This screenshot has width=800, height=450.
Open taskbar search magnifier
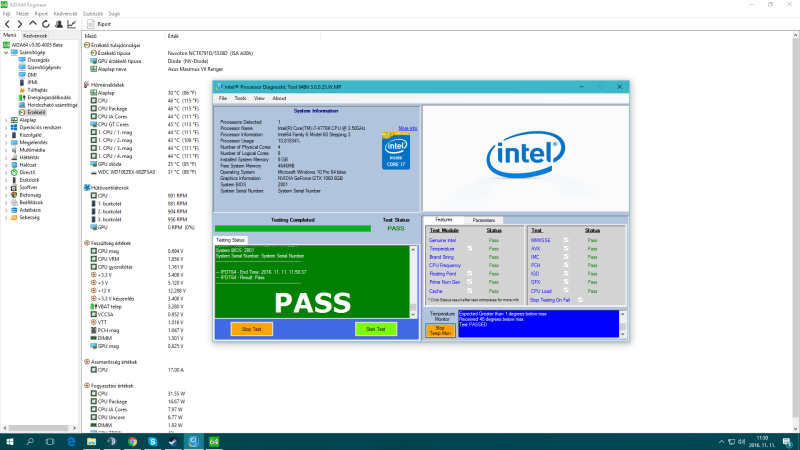(30, 442)
